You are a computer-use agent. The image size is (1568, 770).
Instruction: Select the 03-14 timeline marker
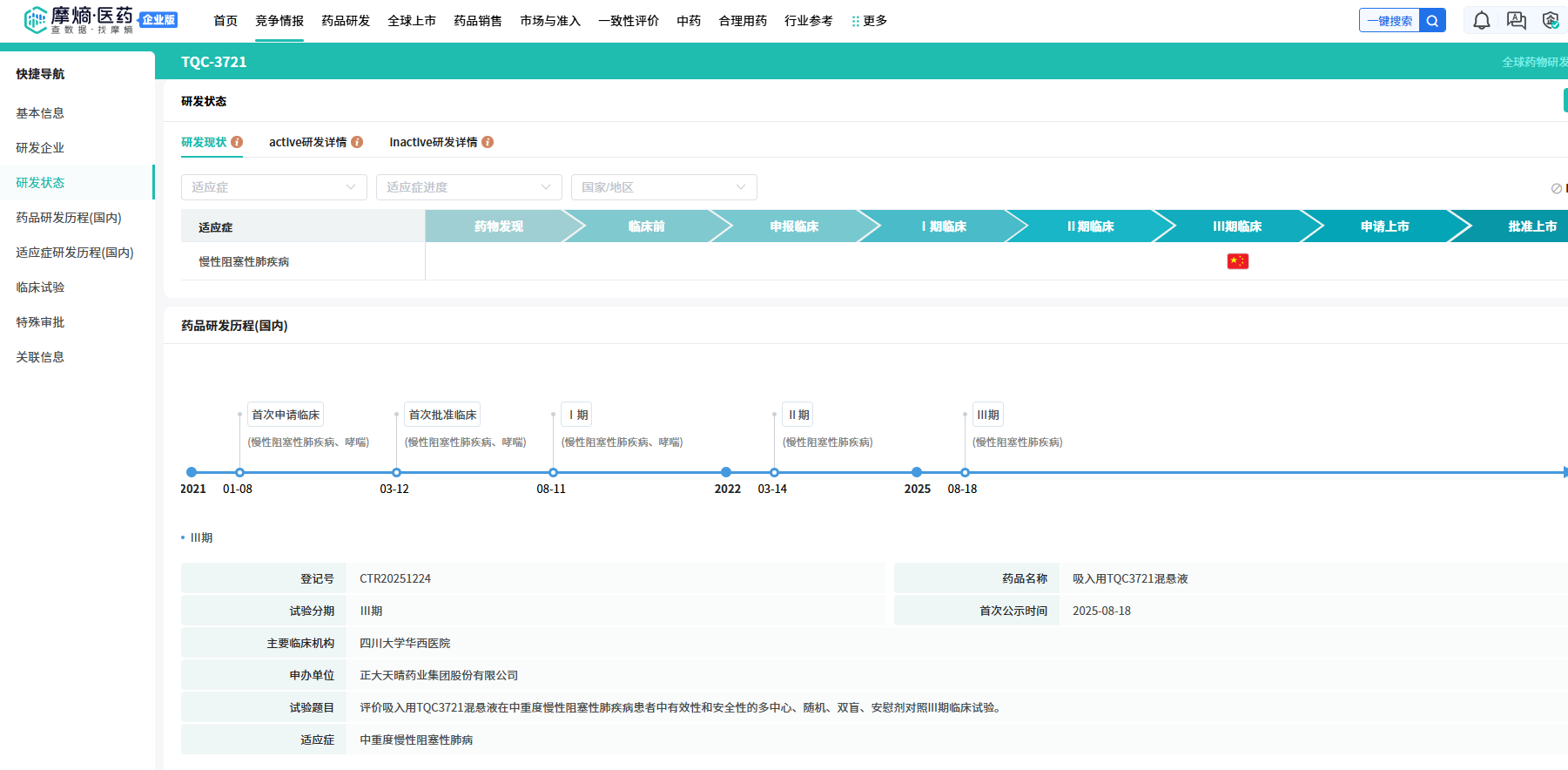click(774, 472)
